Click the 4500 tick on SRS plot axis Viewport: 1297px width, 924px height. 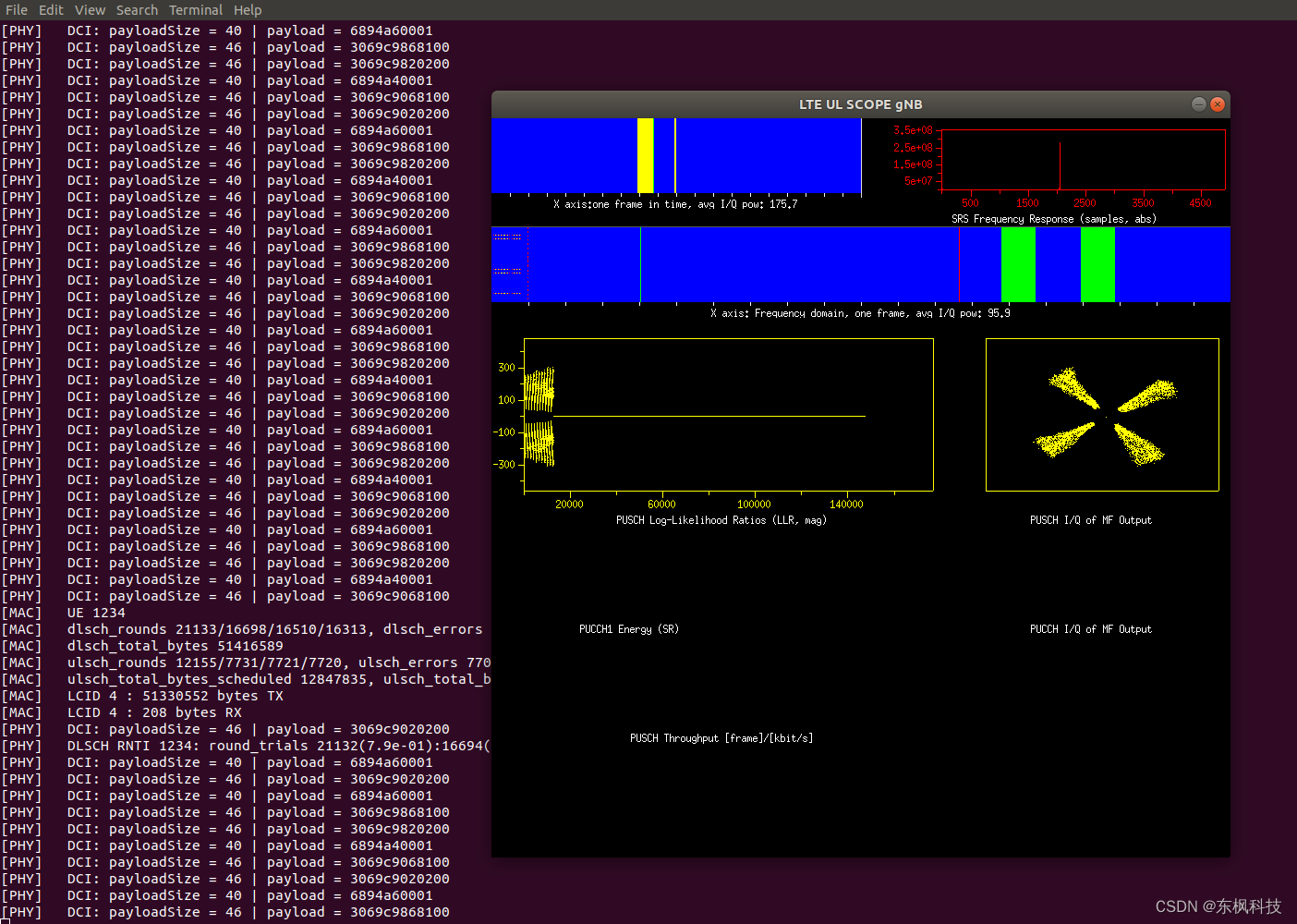[1200, 202]
